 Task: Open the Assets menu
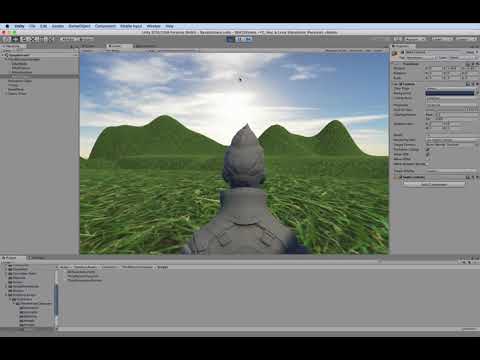click(x=58, y=26)
